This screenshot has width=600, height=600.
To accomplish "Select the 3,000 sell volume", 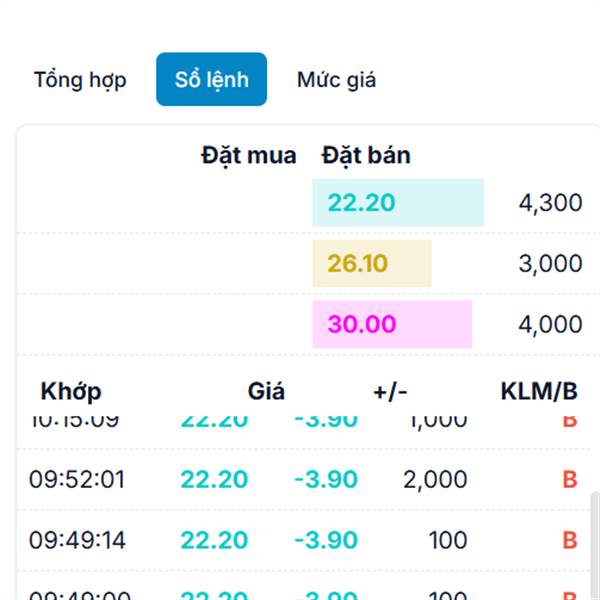I will [x=550, y=263].
